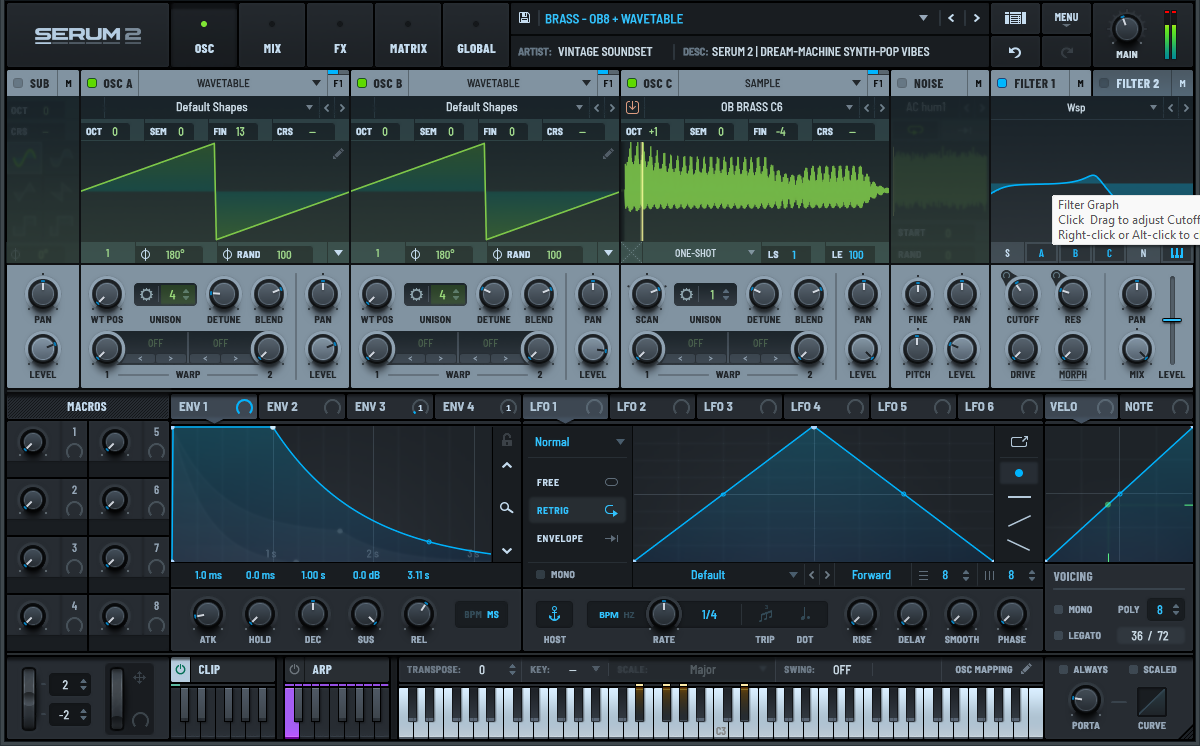Open the OB BRASS C6 sample dropdown
The height and width of the screenshot is (746, 1200).
pyautogui.click(x=850, y=107)
